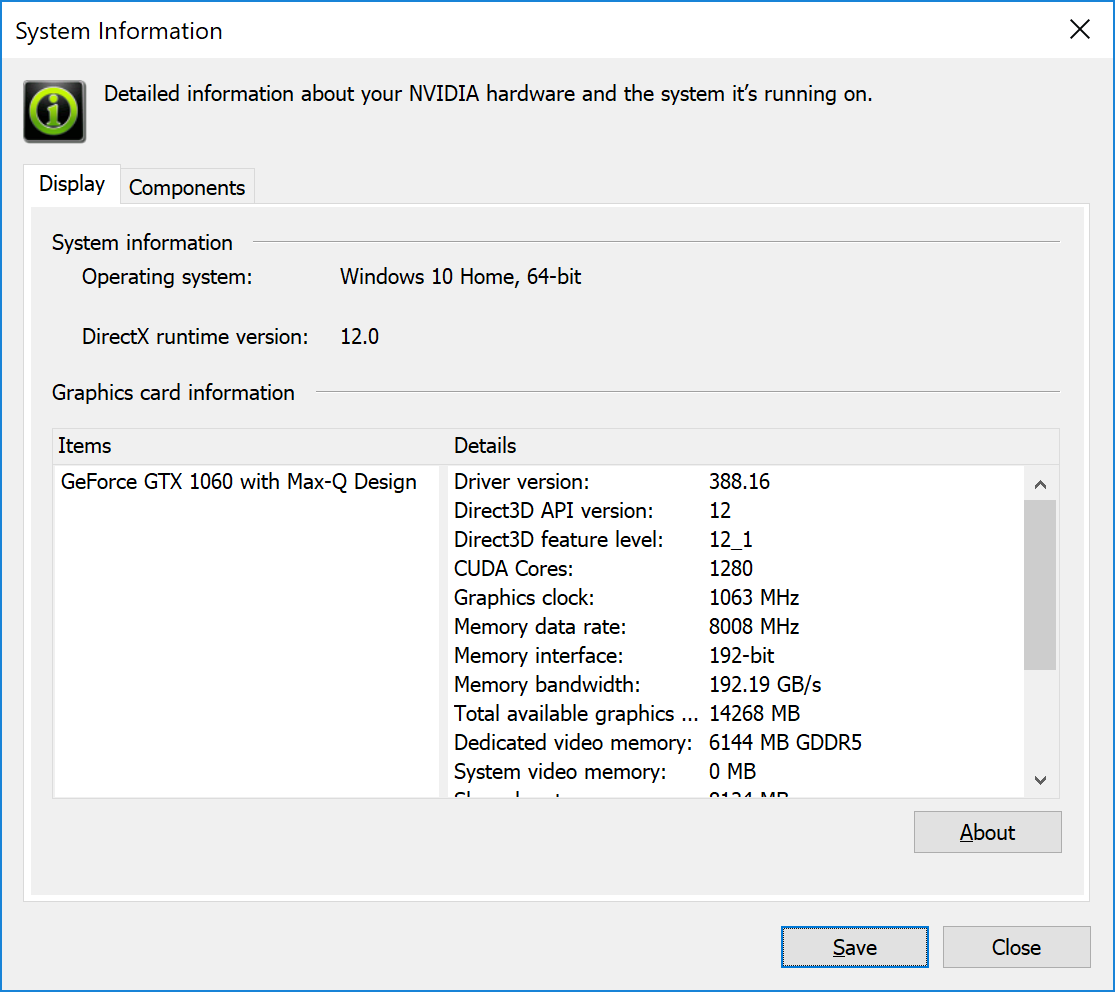
Task: Click the 1063 MHz graphics clock value
Action: [x=754, y=598]
